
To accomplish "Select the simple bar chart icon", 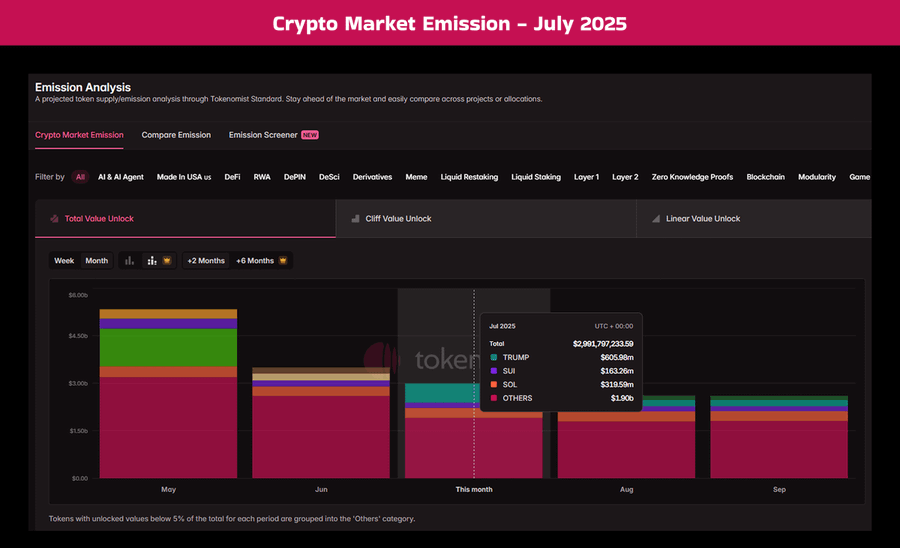I will [x=130, y=261].
